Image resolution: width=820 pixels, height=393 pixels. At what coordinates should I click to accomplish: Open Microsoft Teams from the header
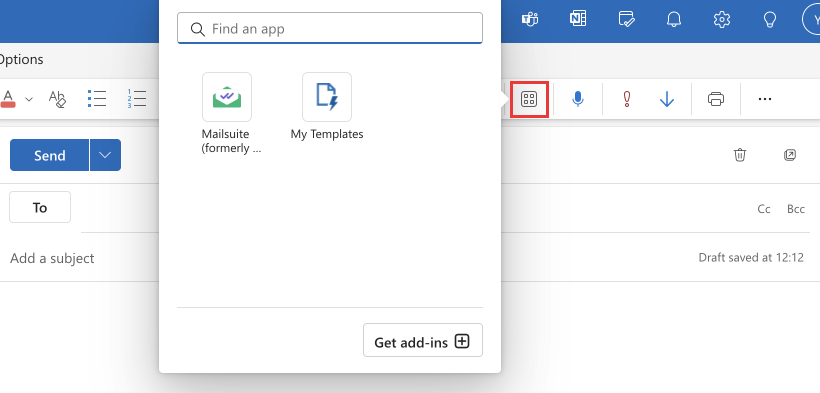[x=530, y=20]
